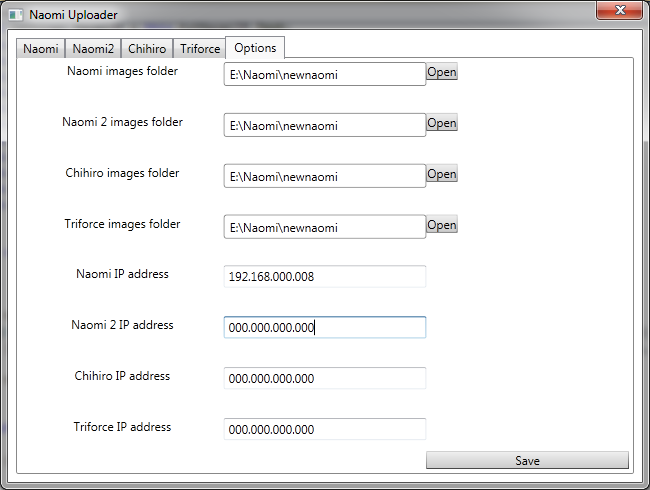Focus the Naomi images folder path field
Viewport: 650px width, 490px height.
(x=325, y=74)
